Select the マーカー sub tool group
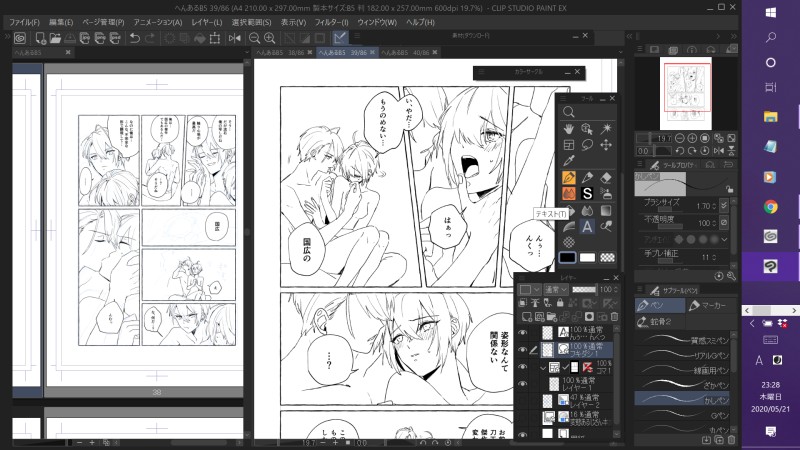 (710, 306)
